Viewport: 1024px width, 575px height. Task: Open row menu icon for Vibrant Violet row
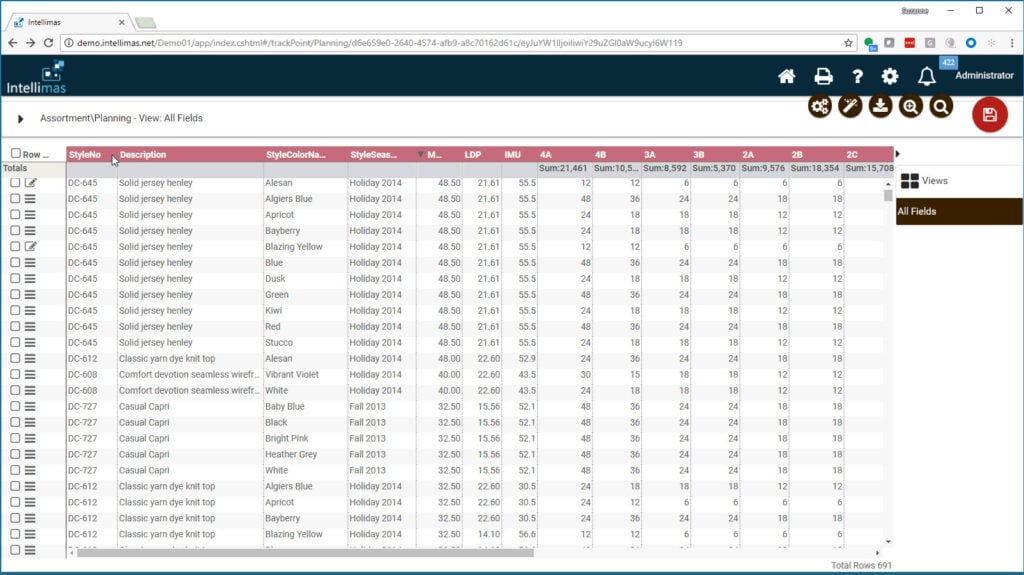coord(30,374)
